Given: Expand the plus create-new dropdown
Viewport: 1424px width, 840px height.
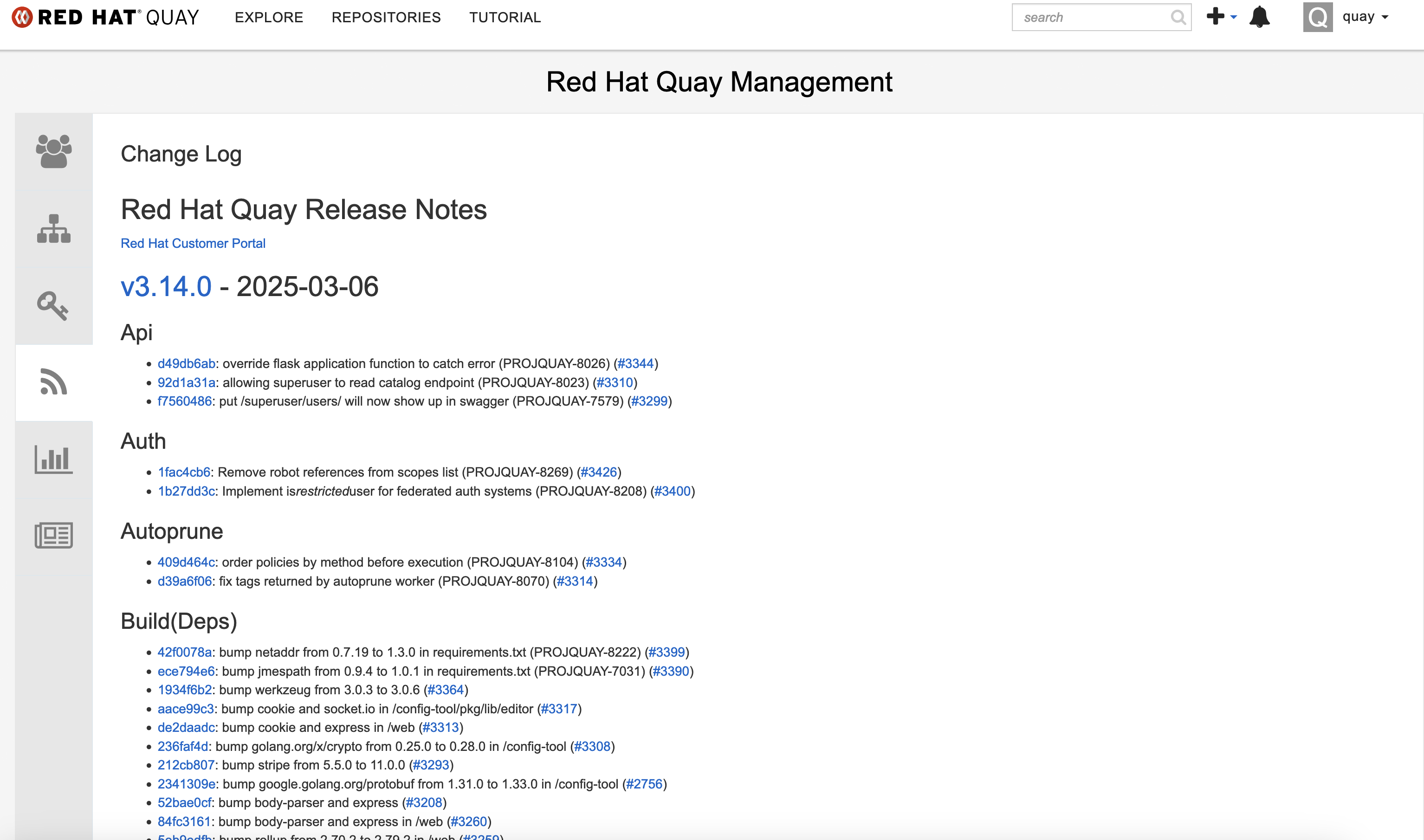Looking at the screenshot, I should (x=1221, y=17).
